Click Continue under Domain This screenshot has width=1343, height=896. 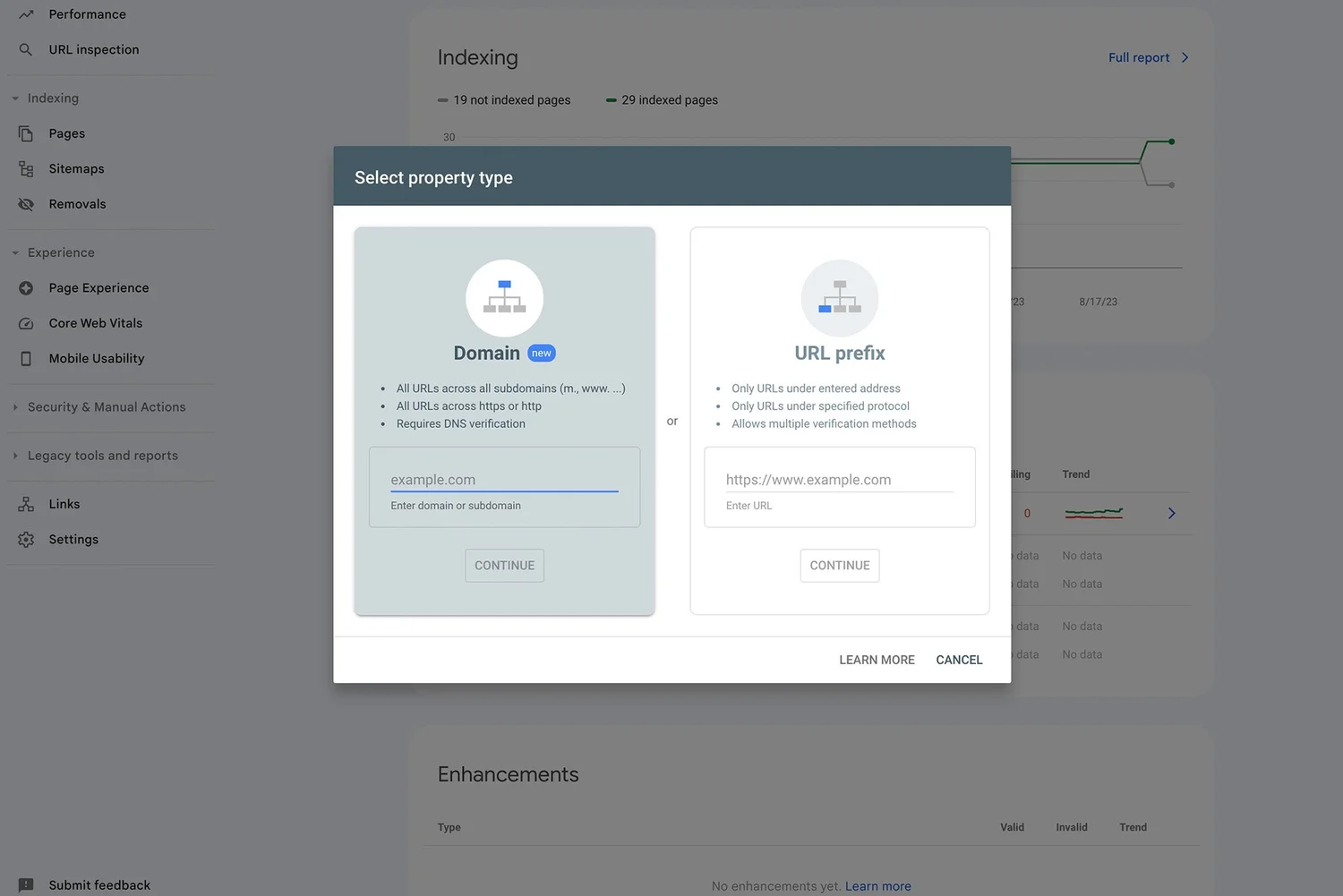pyautogui.click(x=504, y=565)
